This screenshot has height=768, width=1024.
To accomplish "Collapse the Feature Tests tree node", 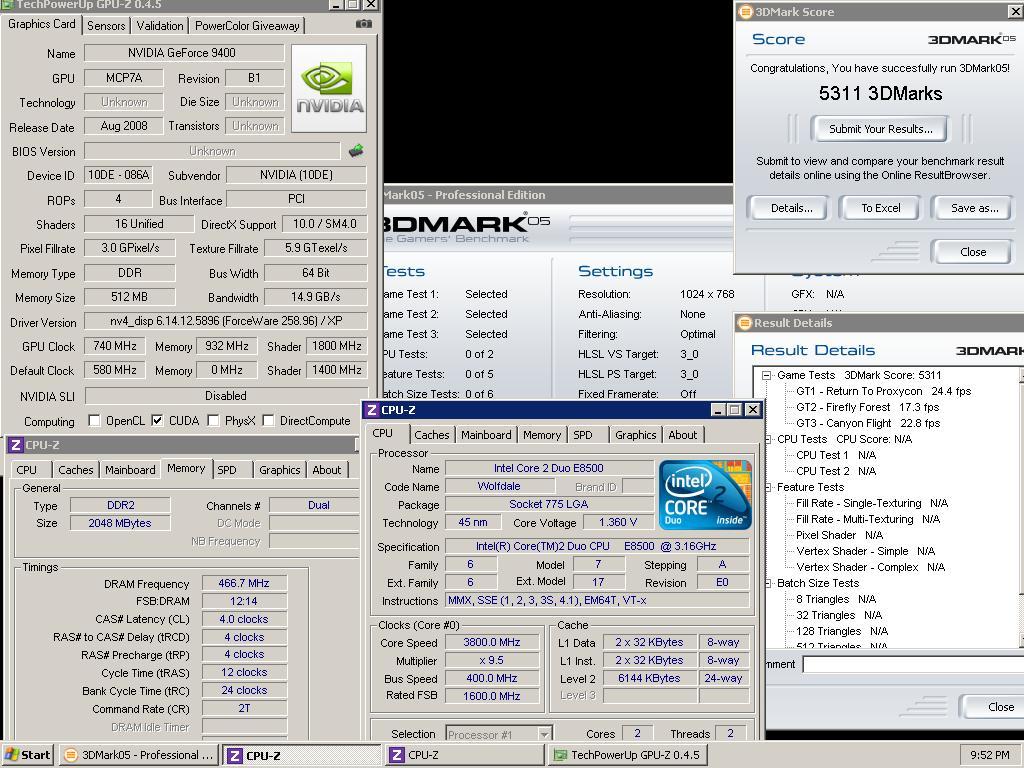I will pos(767,487).
